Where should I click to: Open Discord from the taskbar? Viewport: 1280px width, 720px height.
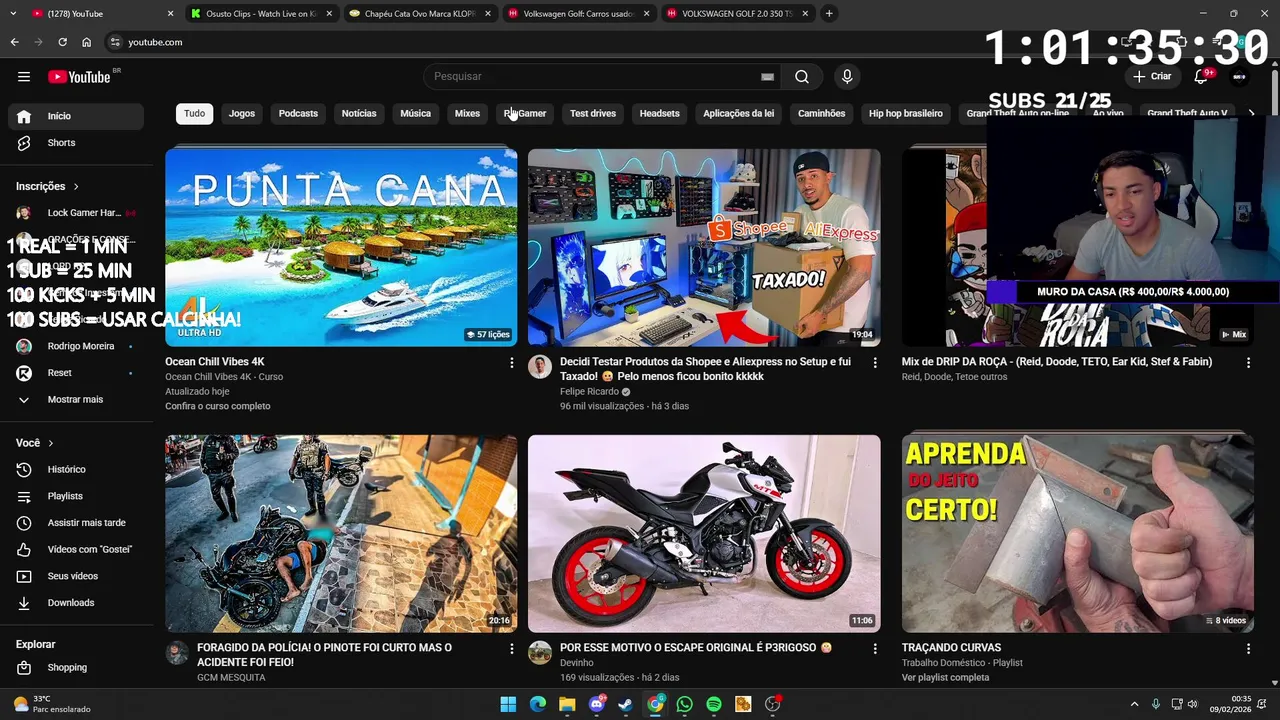[597, 704]
